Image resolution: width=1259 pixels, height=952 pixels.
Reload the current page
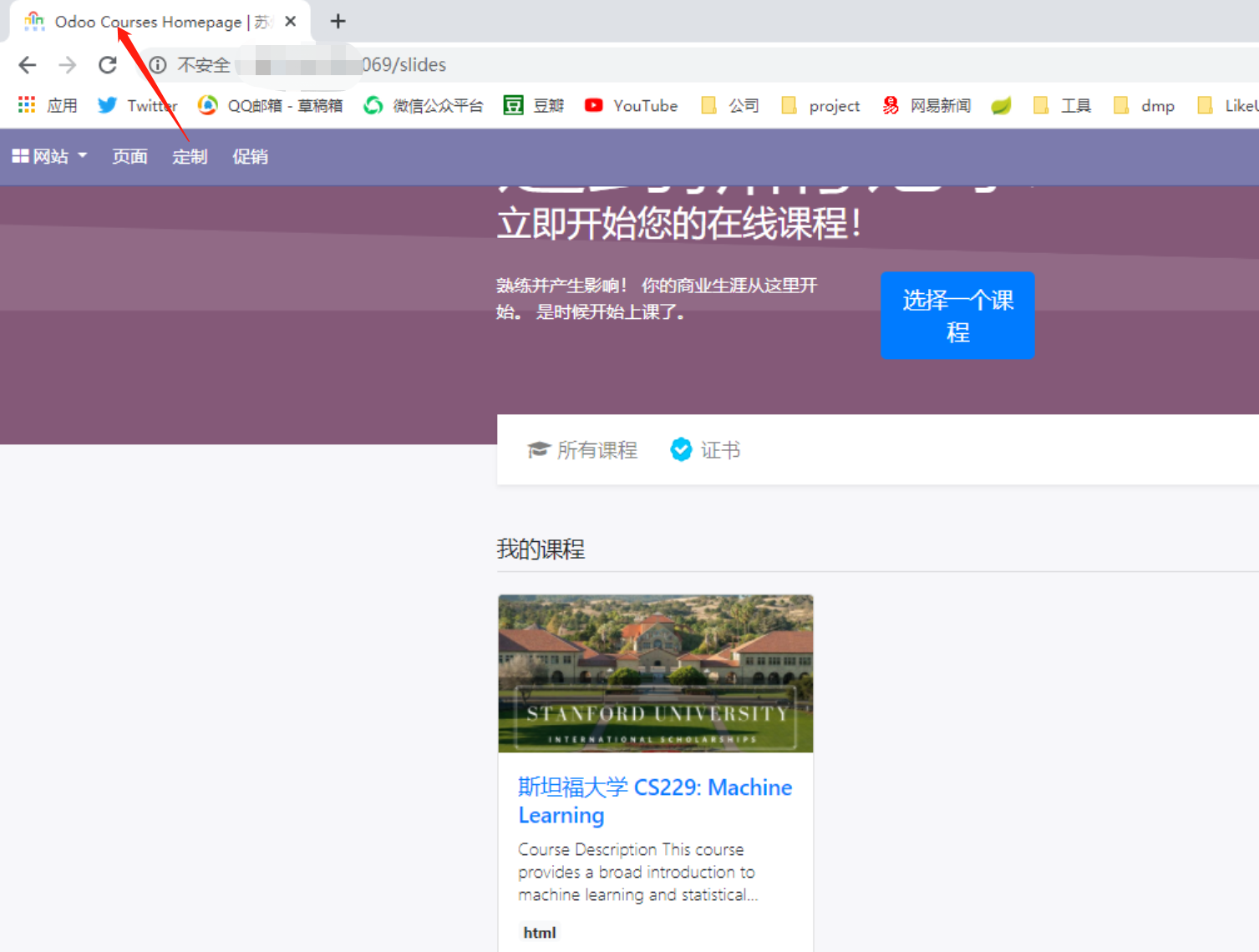click(108, 64)
